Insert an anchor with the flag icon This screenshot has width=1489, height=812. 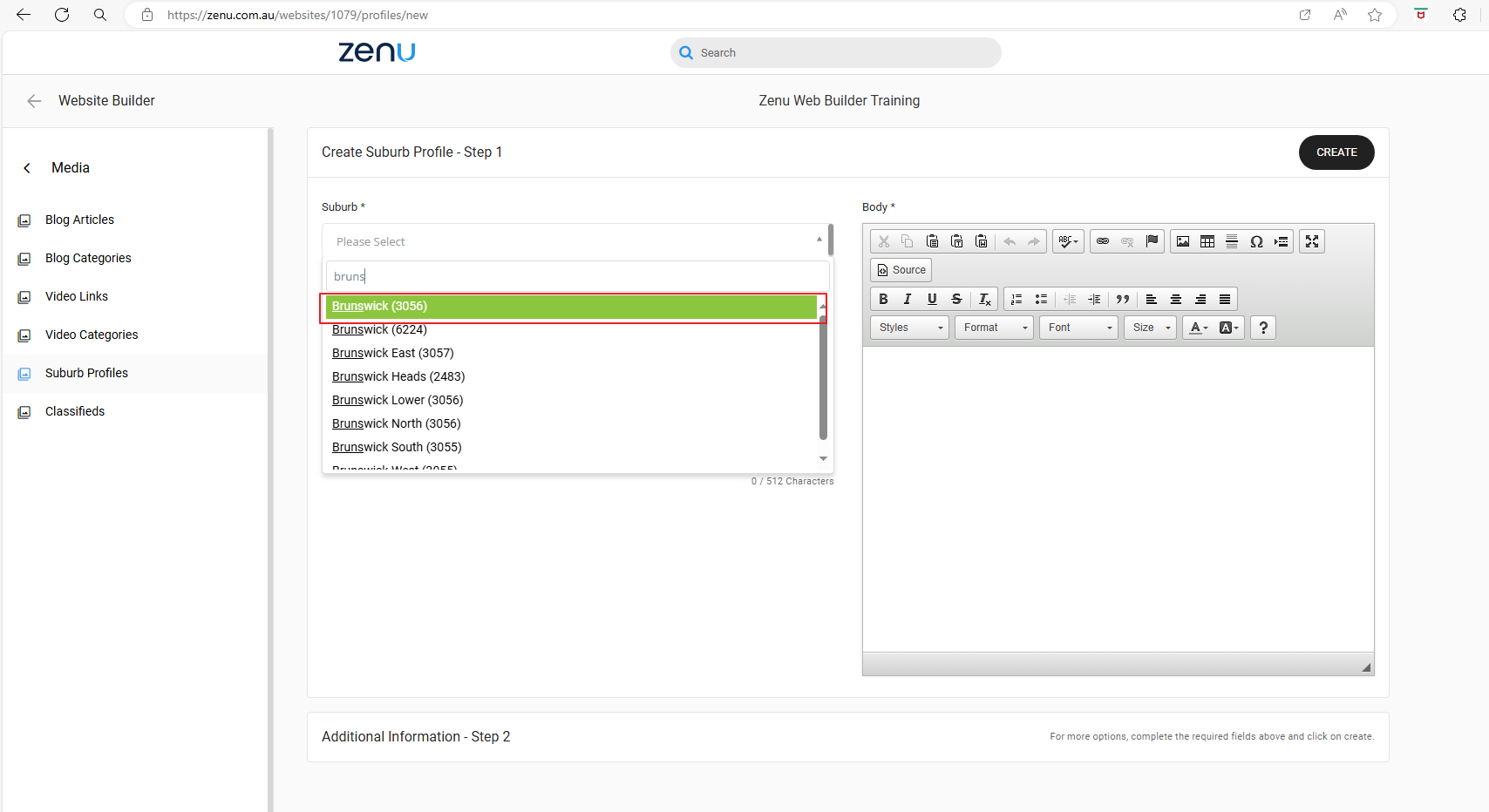click(1152, 241)
